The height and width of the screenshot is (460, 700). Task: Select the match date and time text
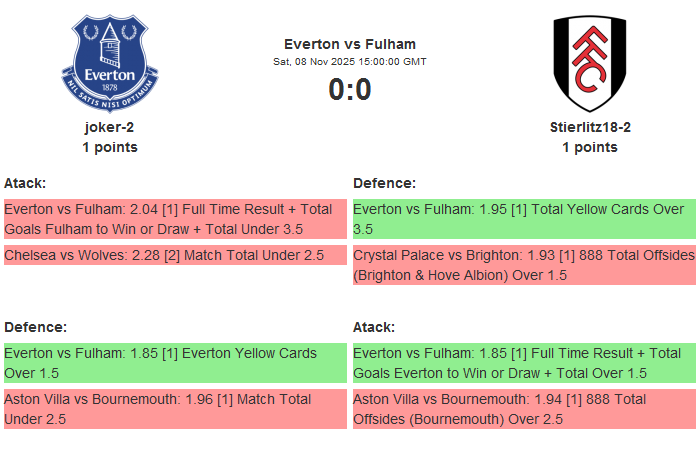click(x=350, y=62)
